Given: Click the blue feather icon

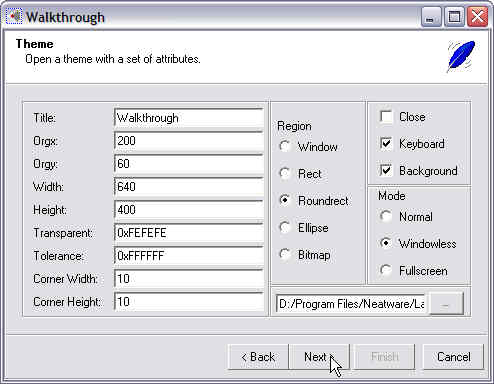Looking at the screenshot, I should tap(461, 56).
